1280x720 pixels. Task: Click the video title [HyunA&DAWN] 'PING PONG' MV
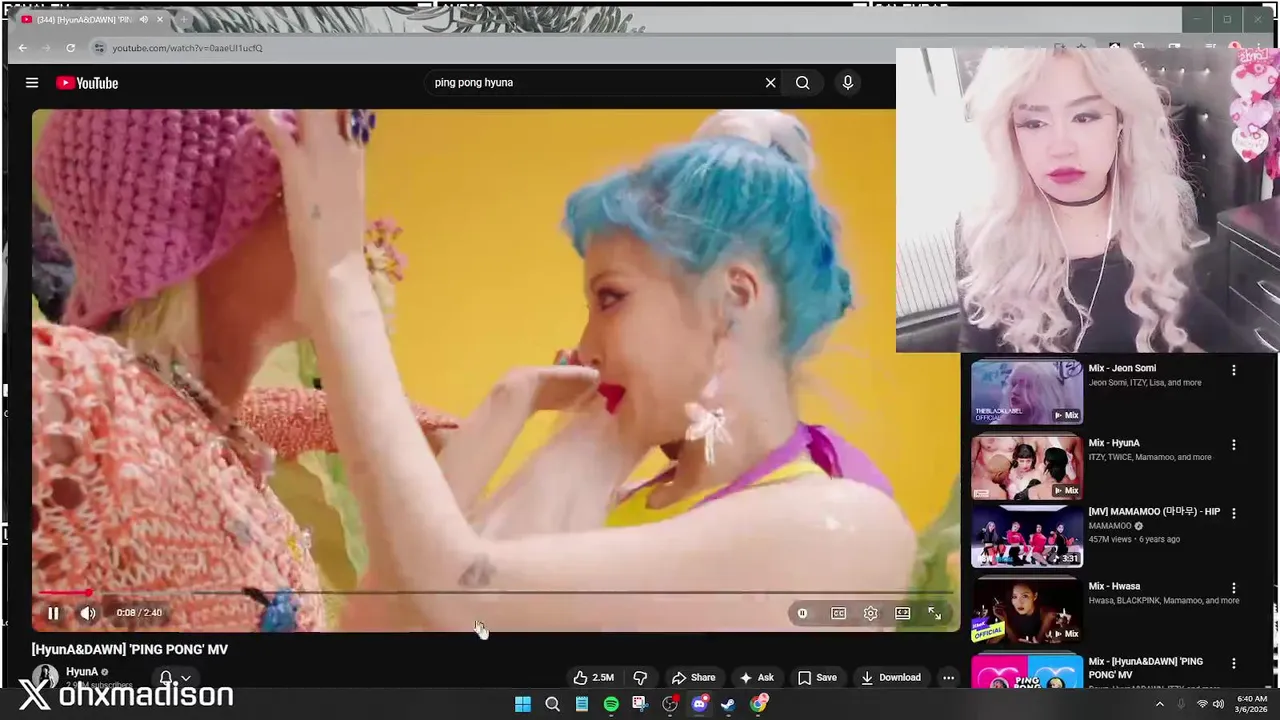tap(130, 649)
